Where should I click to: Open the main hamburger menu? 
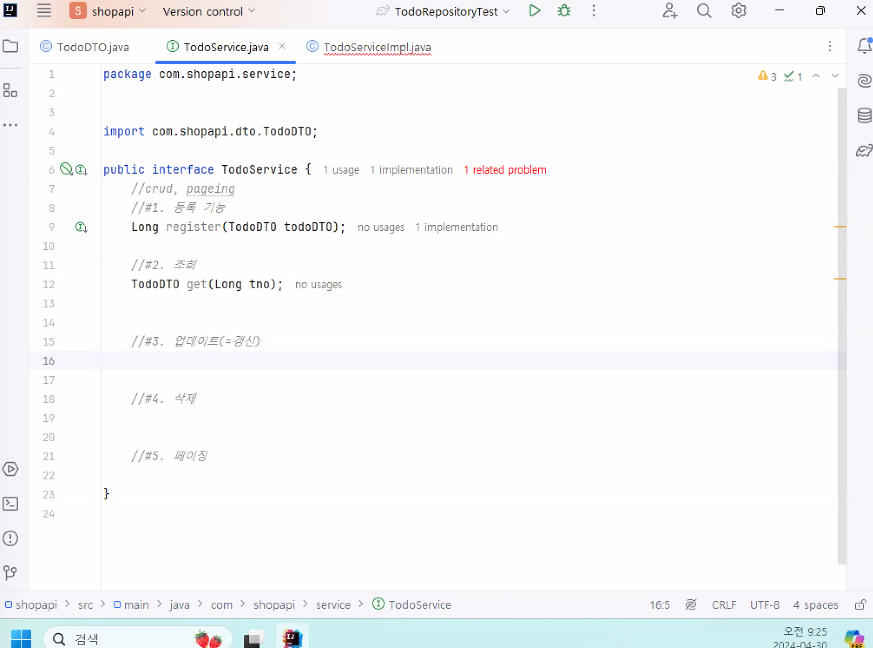click(43, 11)
